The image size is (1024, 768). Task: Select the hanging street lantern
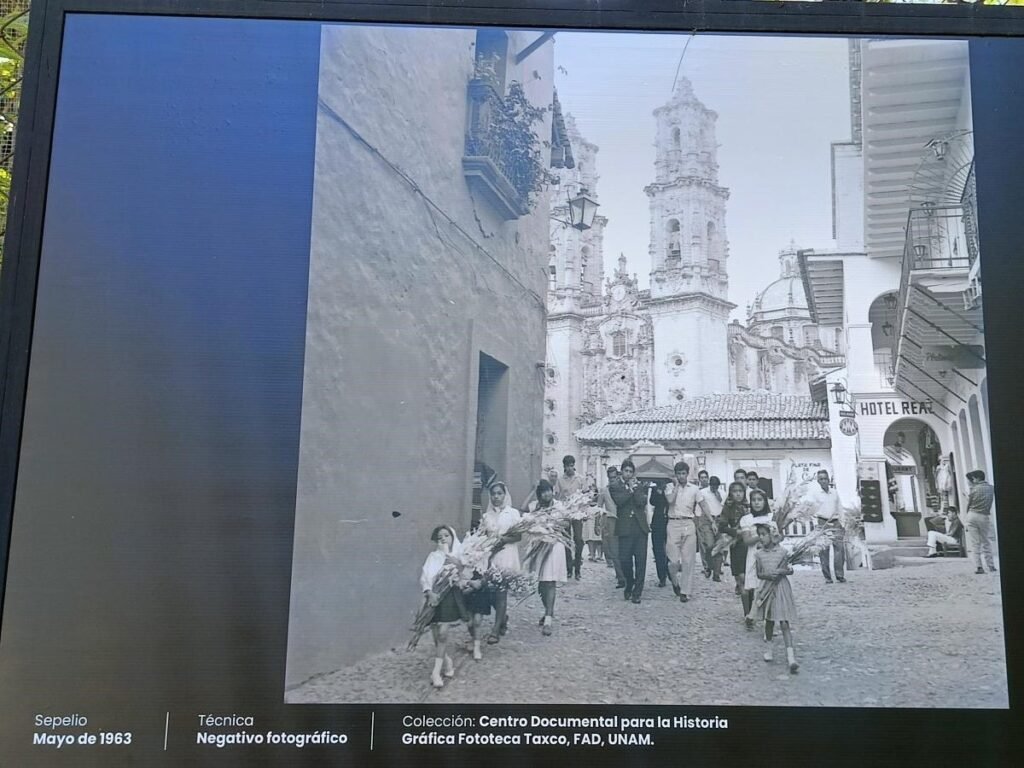[x=582, y=209]
